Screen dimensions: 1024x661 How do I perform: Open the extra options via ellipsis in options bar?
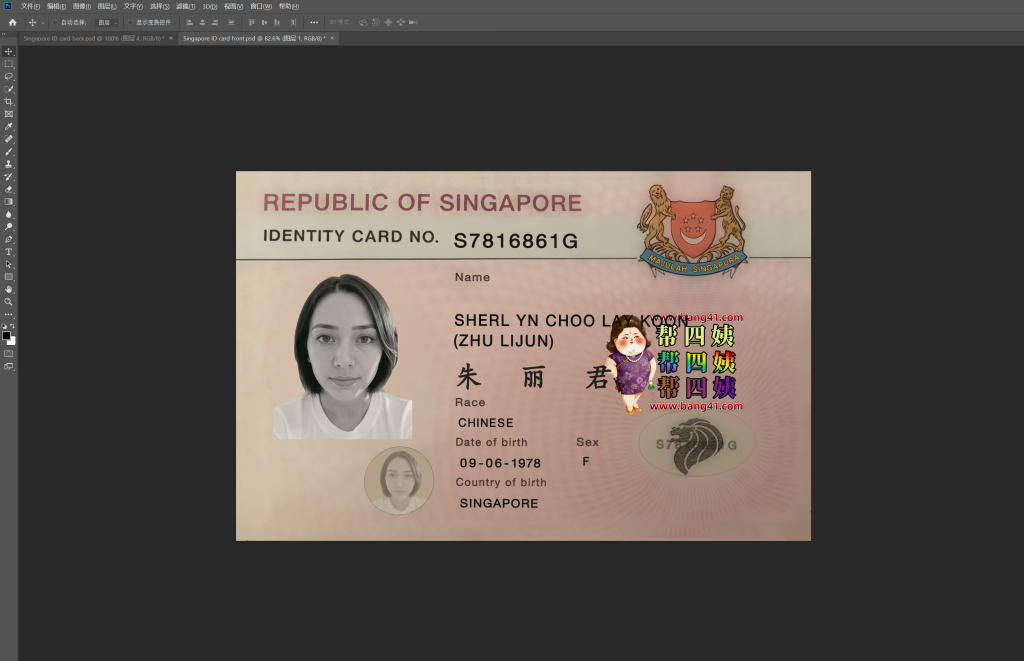tap(314, 22)
